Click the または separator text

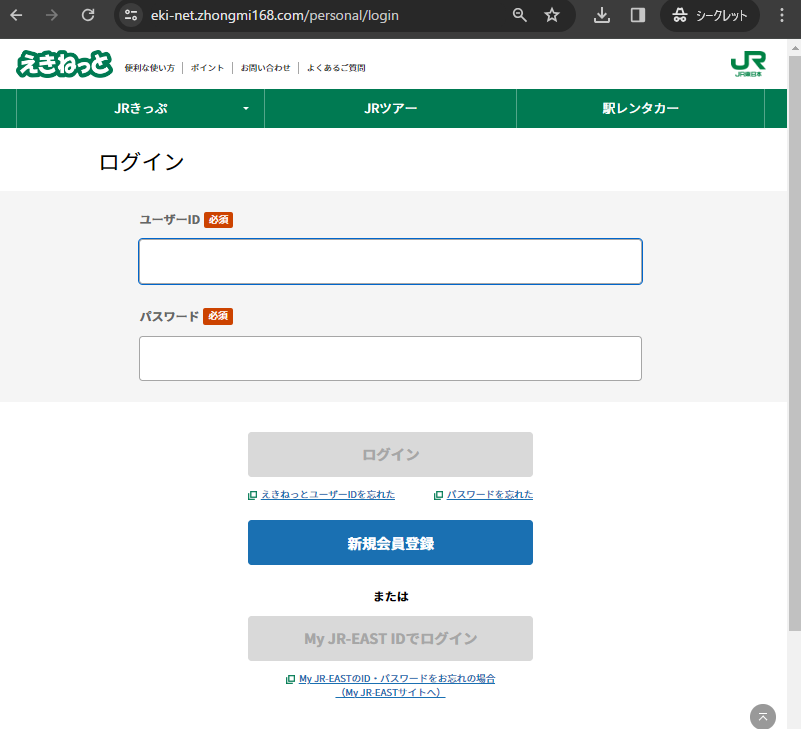[391, 597]
